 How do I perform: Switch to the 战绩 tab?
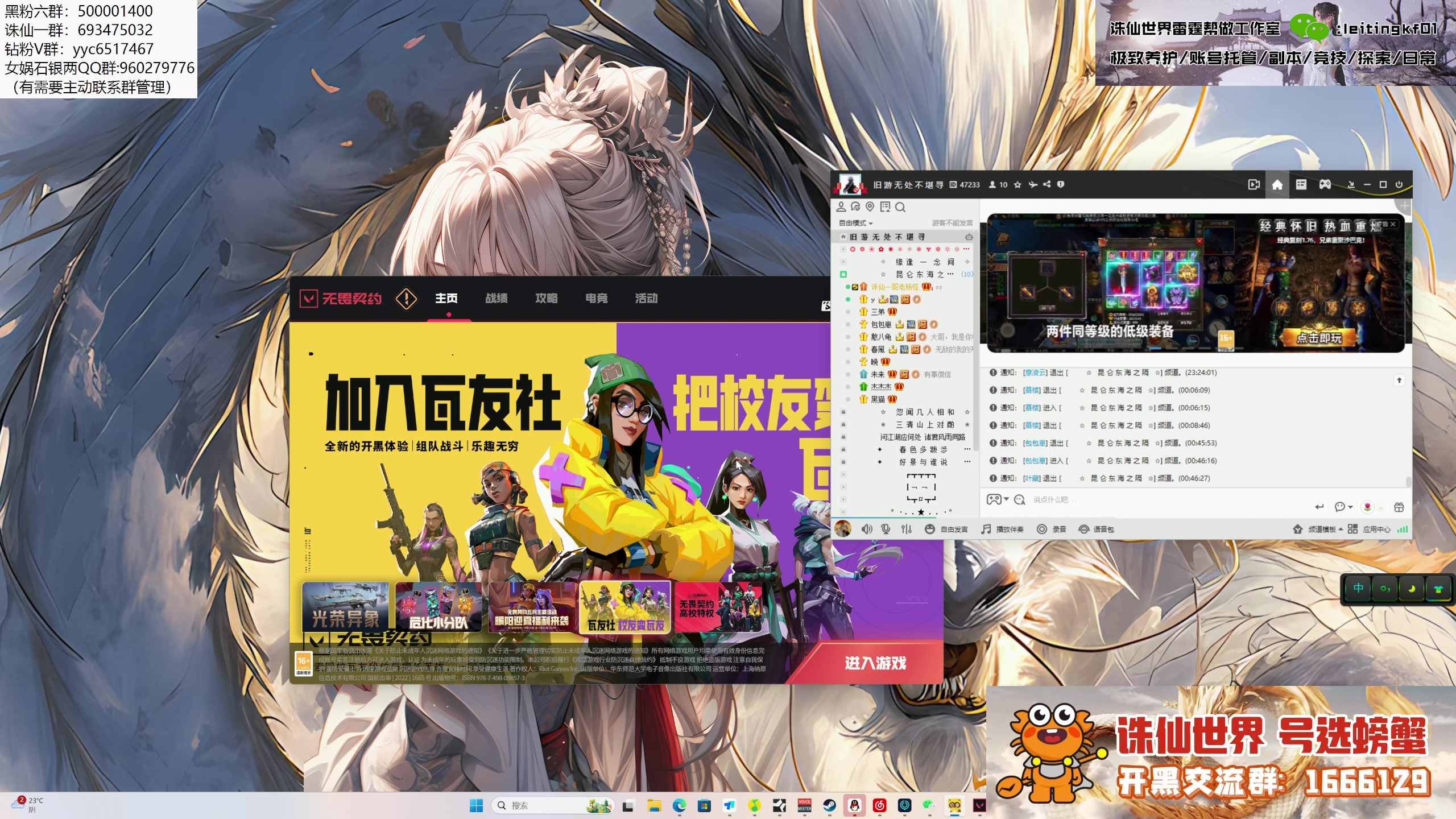pos(497,299)
